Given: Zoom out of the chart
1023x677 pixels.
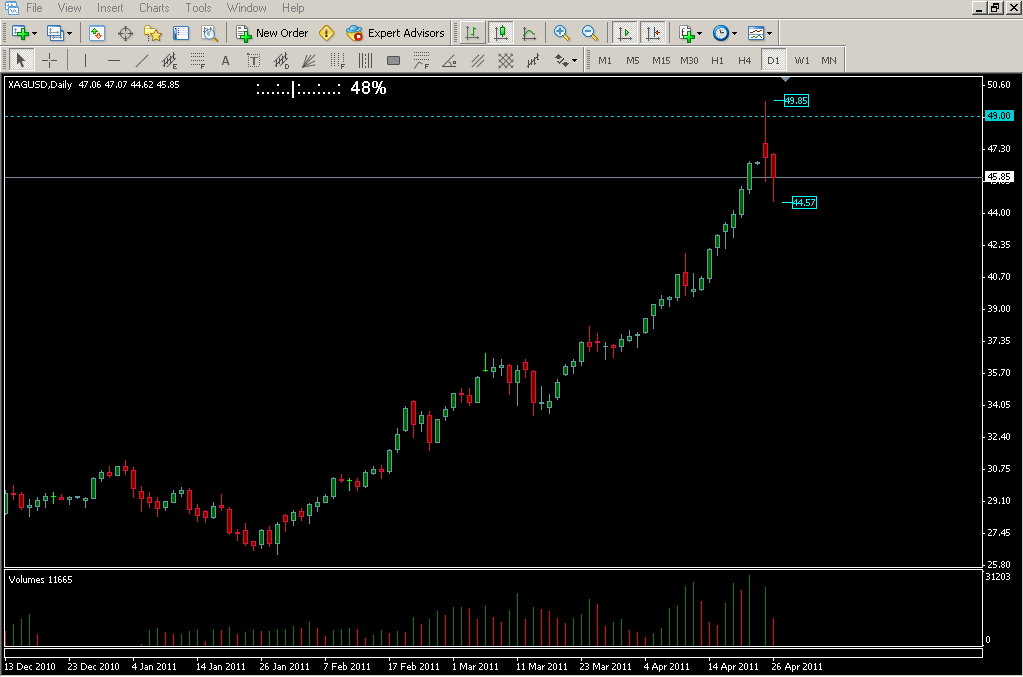Looking at the screenshot, I should [x=590, y=33].
